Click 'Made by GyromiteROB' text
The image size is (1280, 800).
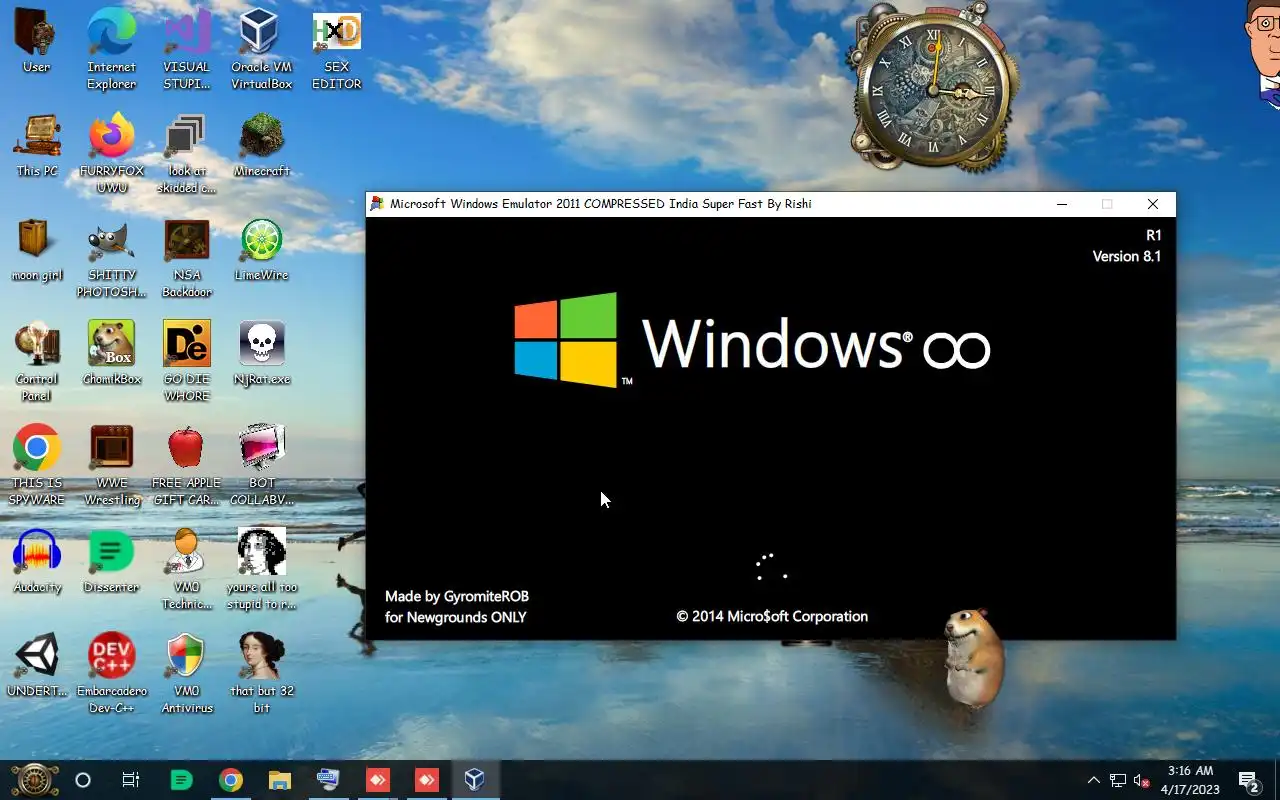[x=457, y=596]
